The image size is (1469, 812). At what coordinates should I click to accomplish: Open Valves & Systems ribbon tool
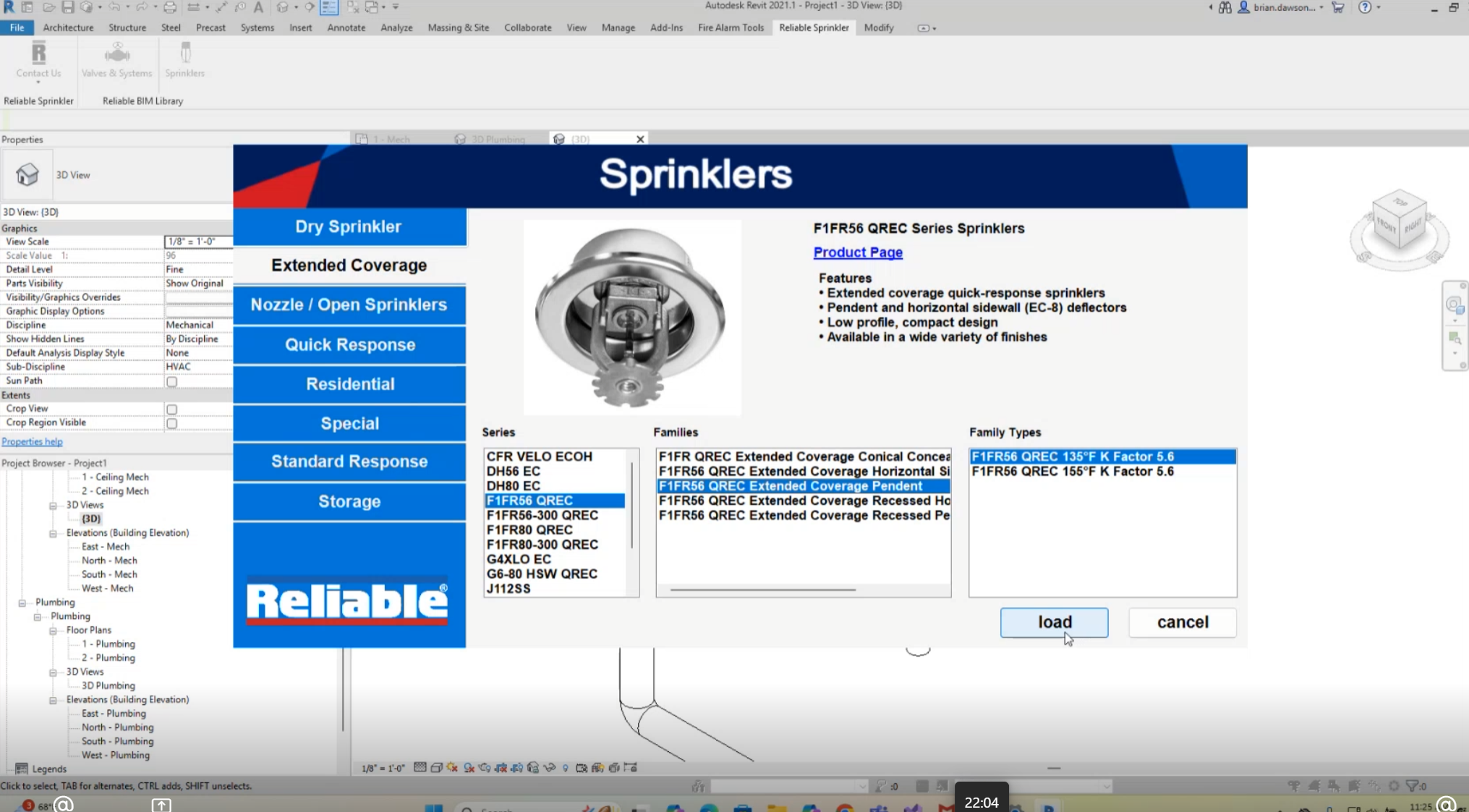point(116,59)
